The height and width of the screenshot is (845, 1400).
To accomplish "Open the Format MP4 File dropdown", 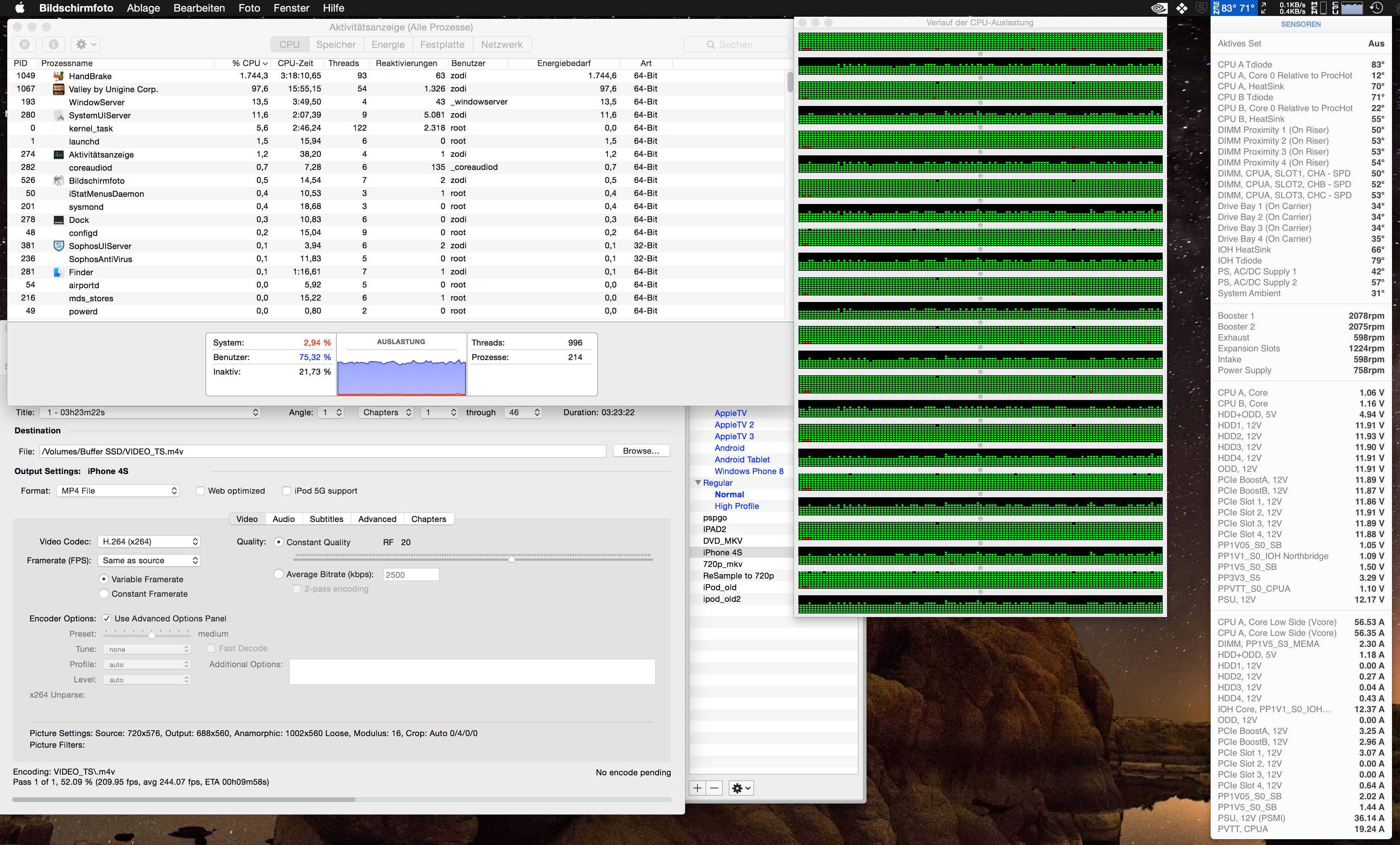I will pos(118,490).
